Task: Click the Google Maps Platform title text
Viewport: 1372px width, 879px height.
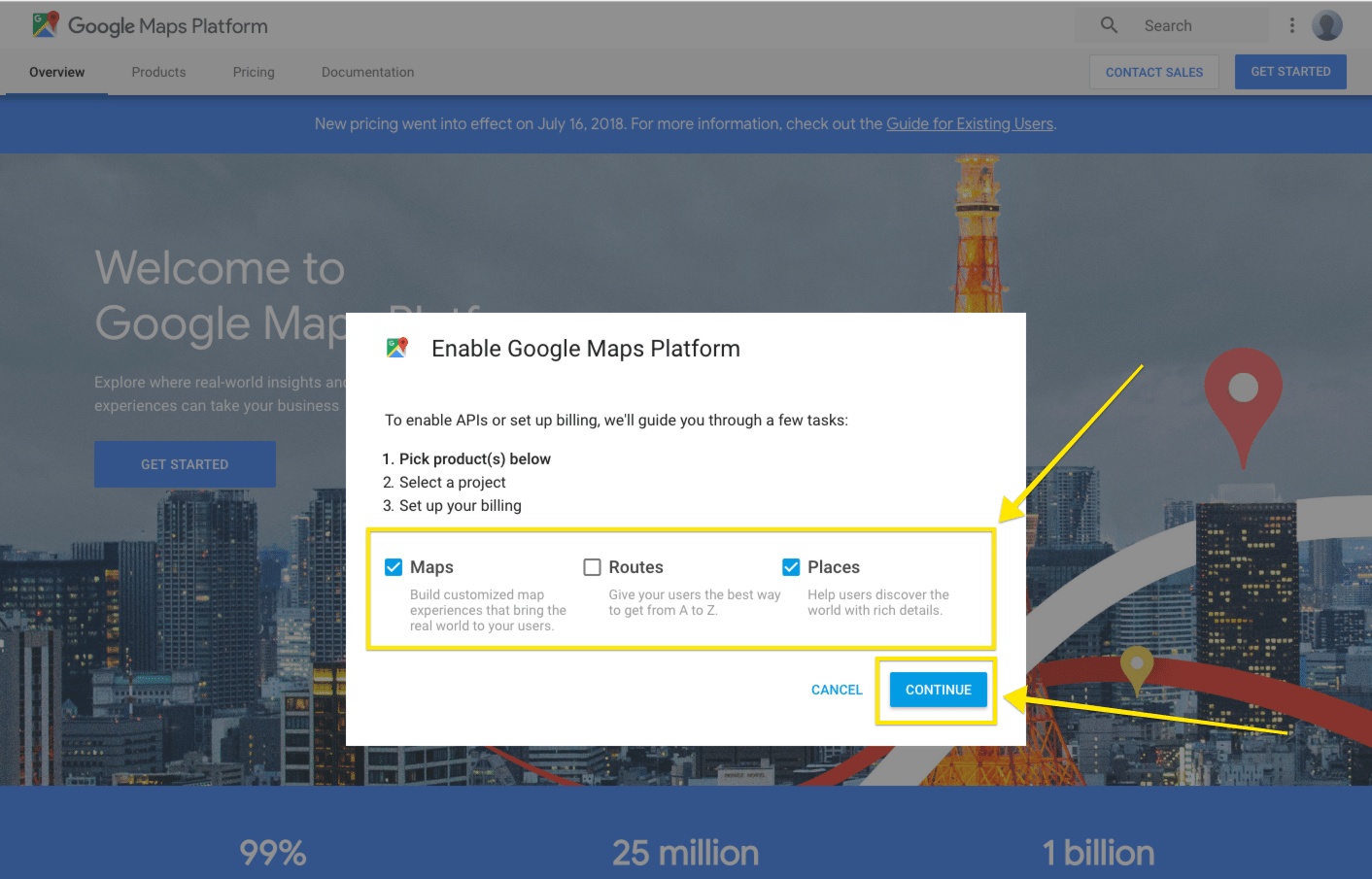Action: (x=168, y=26)
